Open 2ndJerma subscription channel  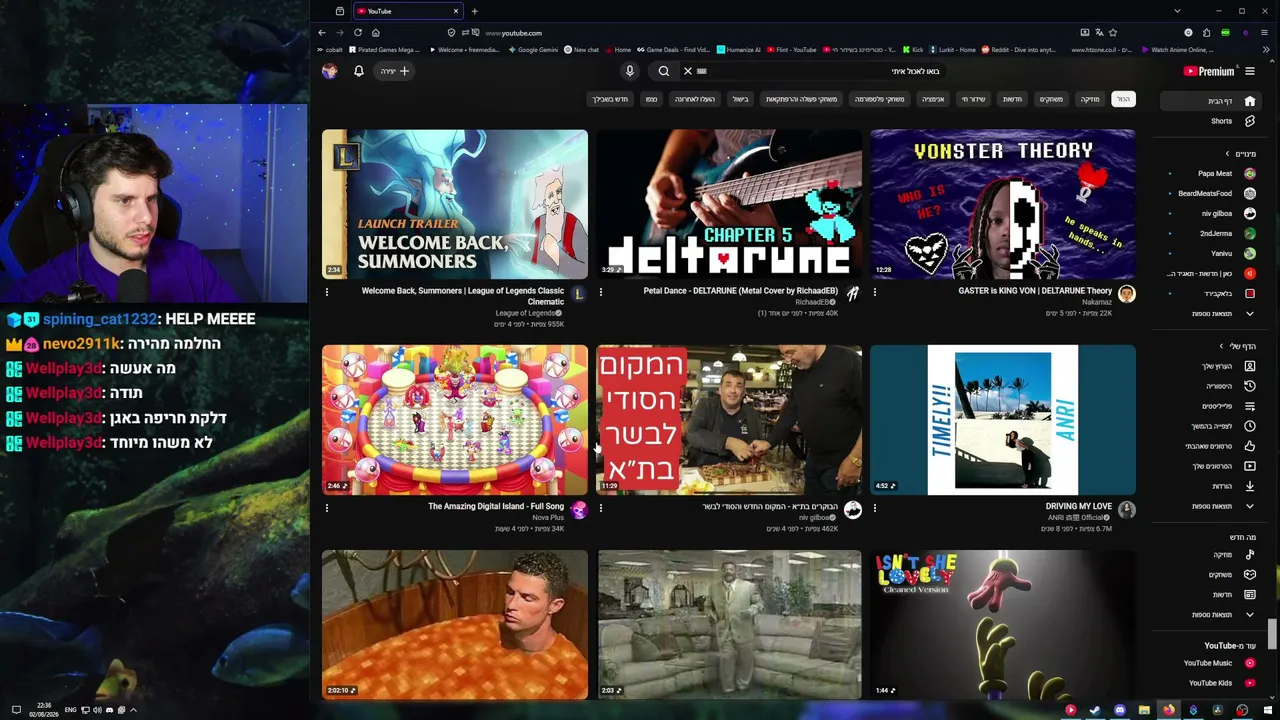(1212, 233)
